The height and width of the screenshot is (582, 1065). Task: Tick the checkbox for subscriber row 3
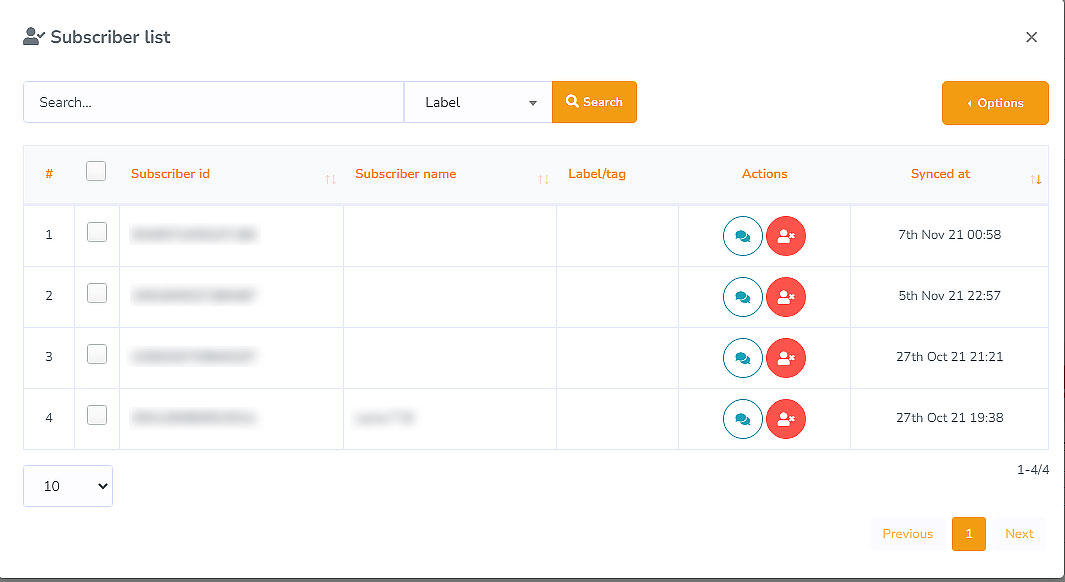coord(96,354)
